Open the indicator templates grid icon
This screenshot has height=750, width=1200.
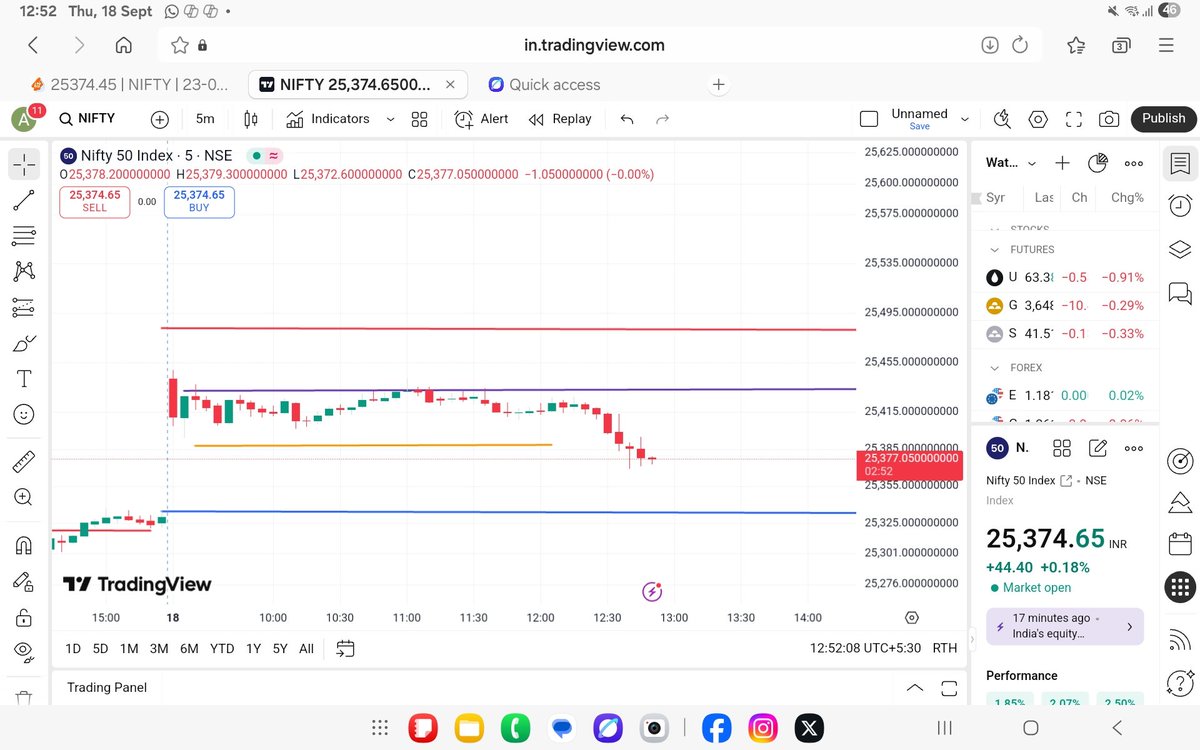pos(419,119)
